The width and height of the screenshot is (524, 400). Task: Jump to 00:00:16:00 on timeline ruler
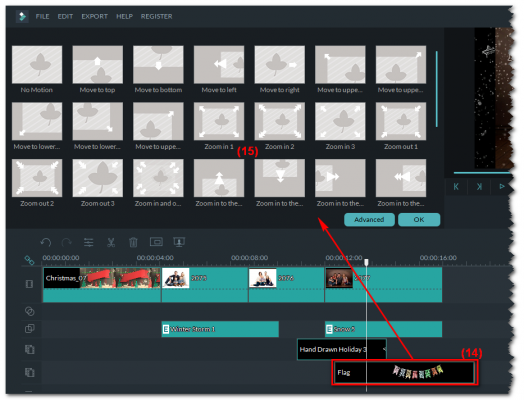click(438, 258)
